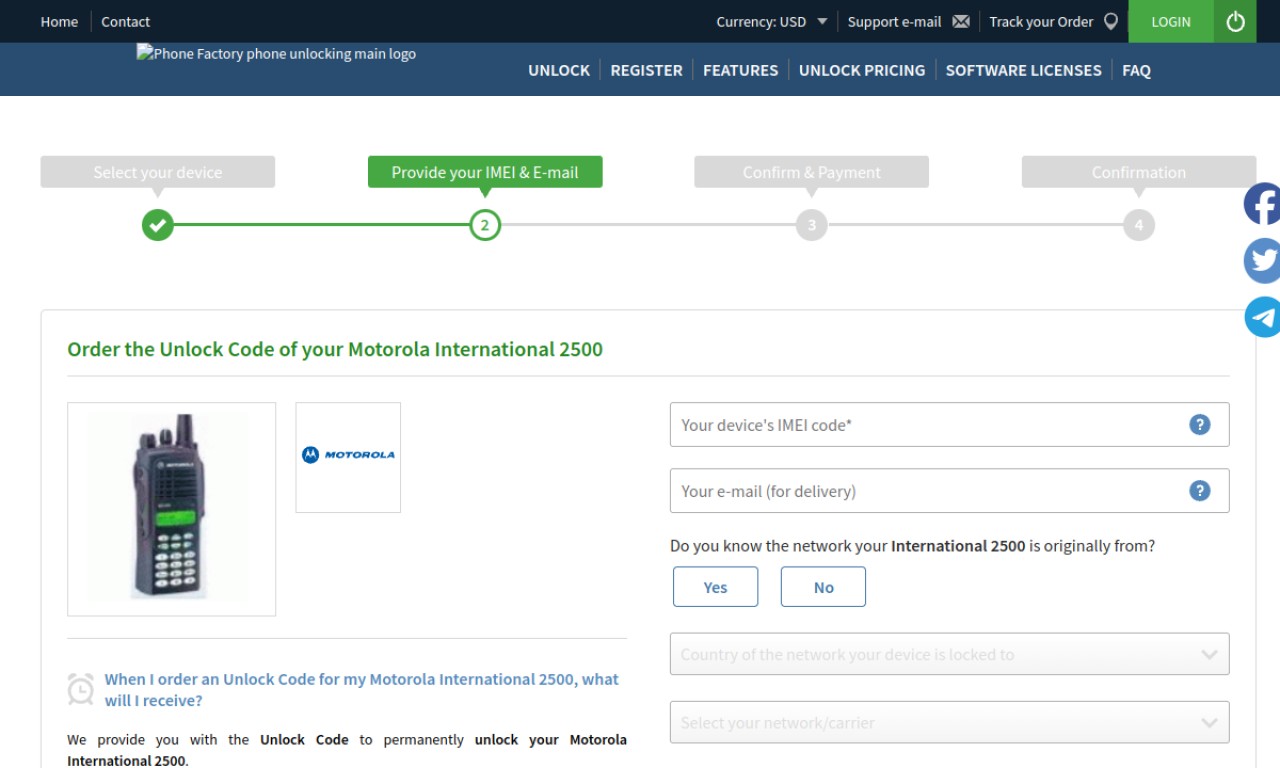Click the step 2 circle indicator
Viewport: 1280px width, 768px height.
[485, 225]
